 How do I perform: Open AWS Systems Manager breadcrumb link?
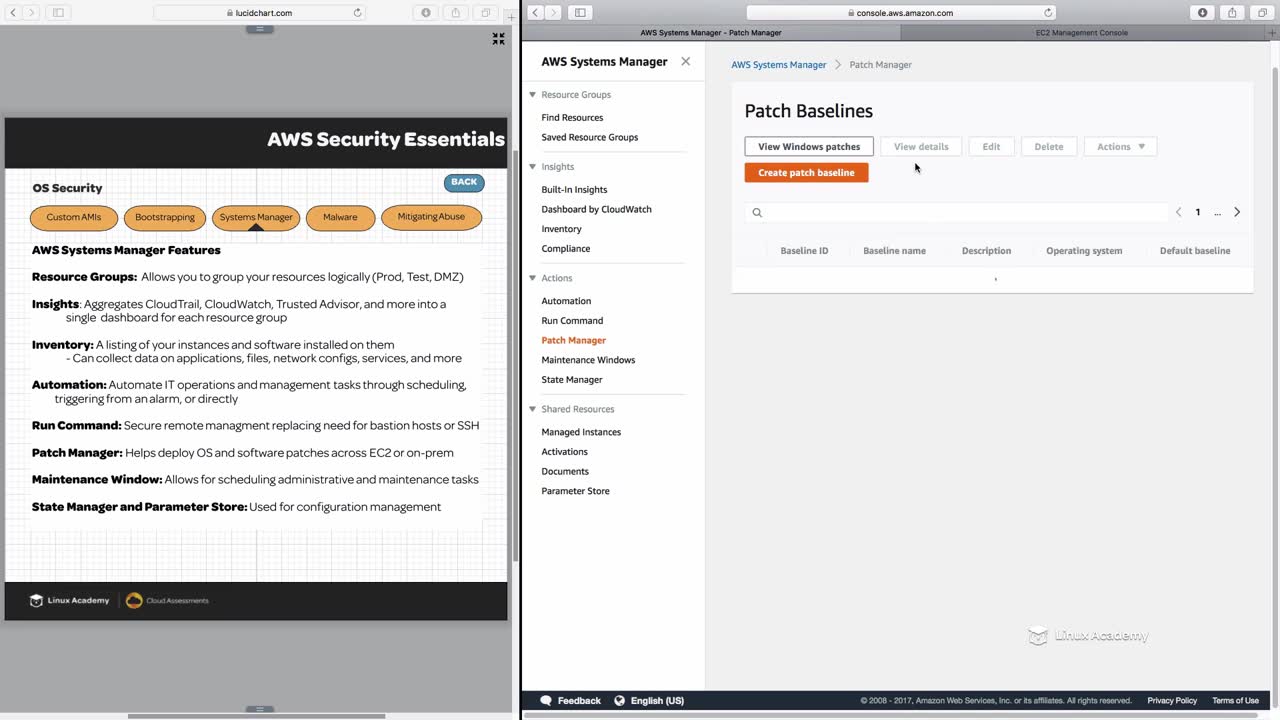(779, 65)
